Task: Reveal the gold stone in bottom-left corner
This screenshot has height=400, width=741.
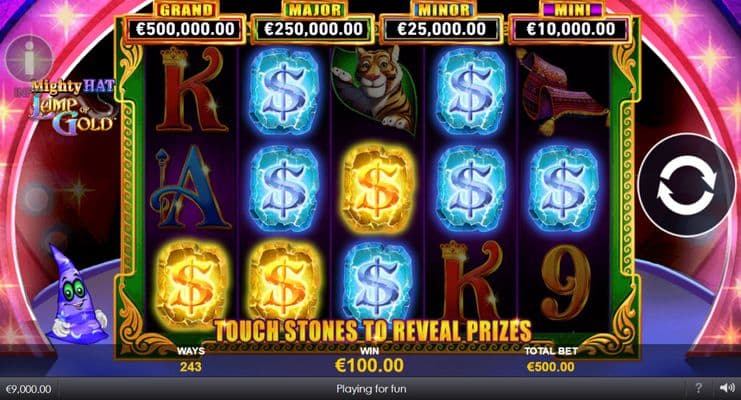Action: pos(191,283)
